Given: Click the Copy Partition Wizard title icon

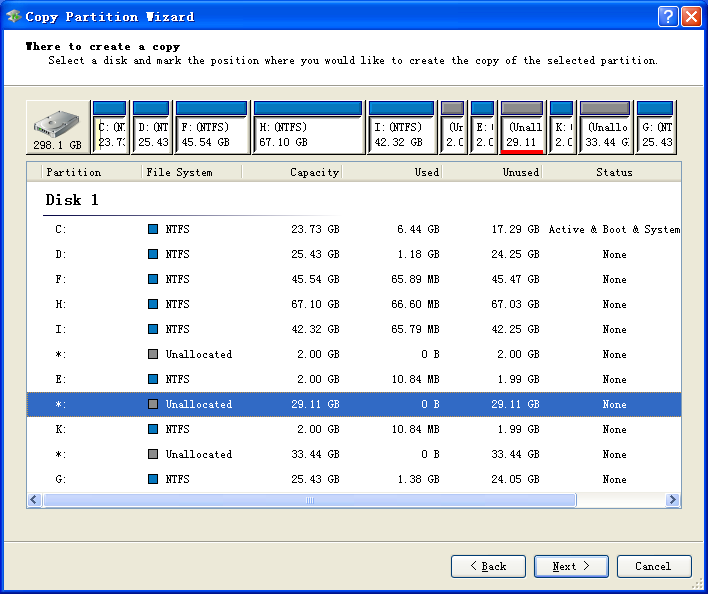Looking at the screenshot, I should [x=14, y=16].
